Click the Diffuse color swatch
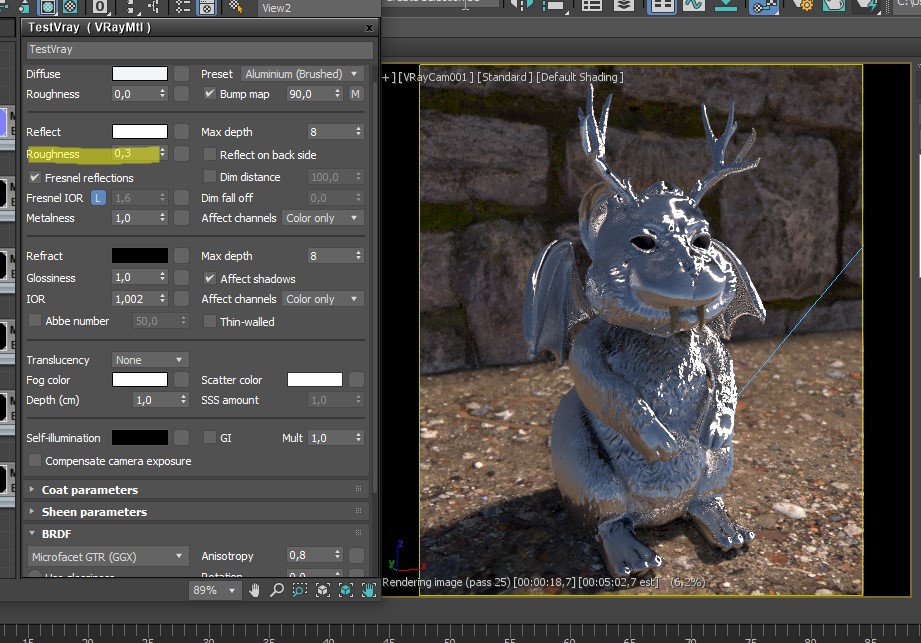The image size is (921, 643). [x=140, y=73]
